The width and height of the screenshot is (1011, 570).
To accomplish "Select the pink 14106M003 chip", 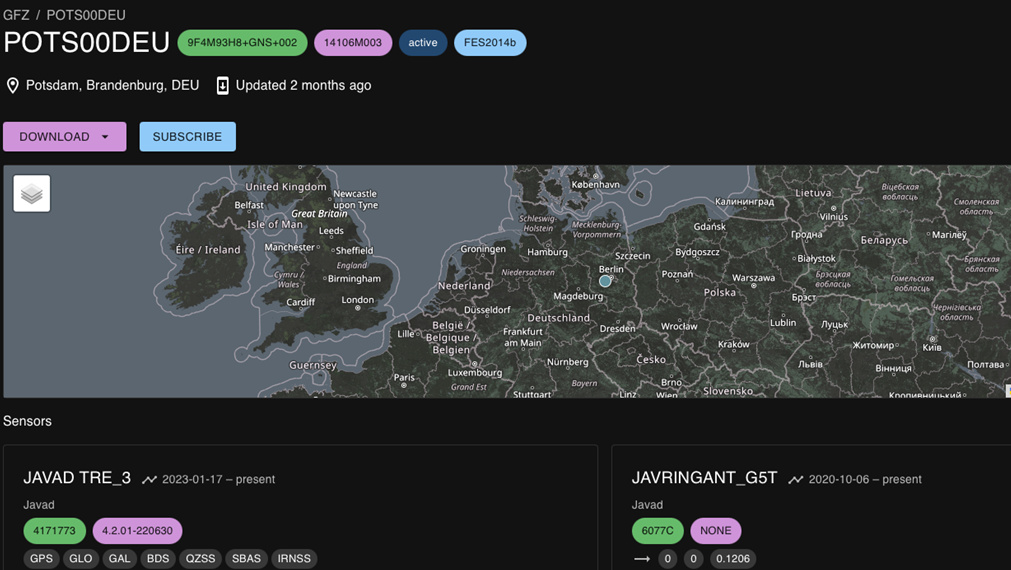I will [353, 43].
